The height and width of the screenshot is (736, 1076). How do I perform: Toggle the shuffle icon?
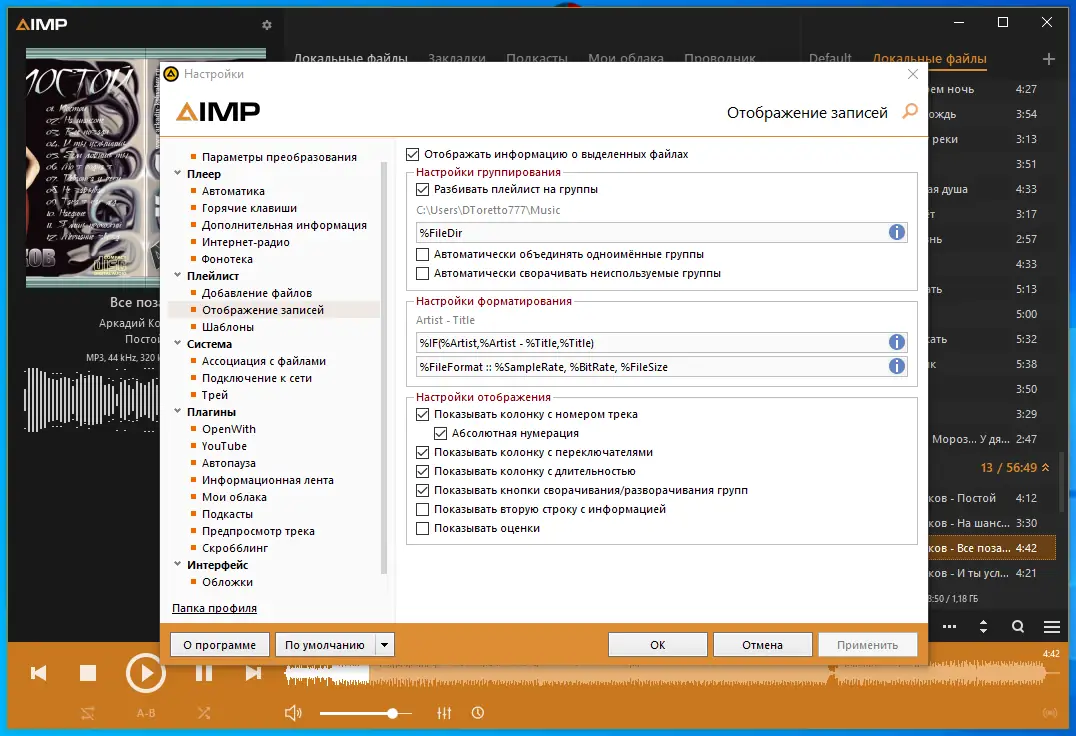click(x=204, y=713)
